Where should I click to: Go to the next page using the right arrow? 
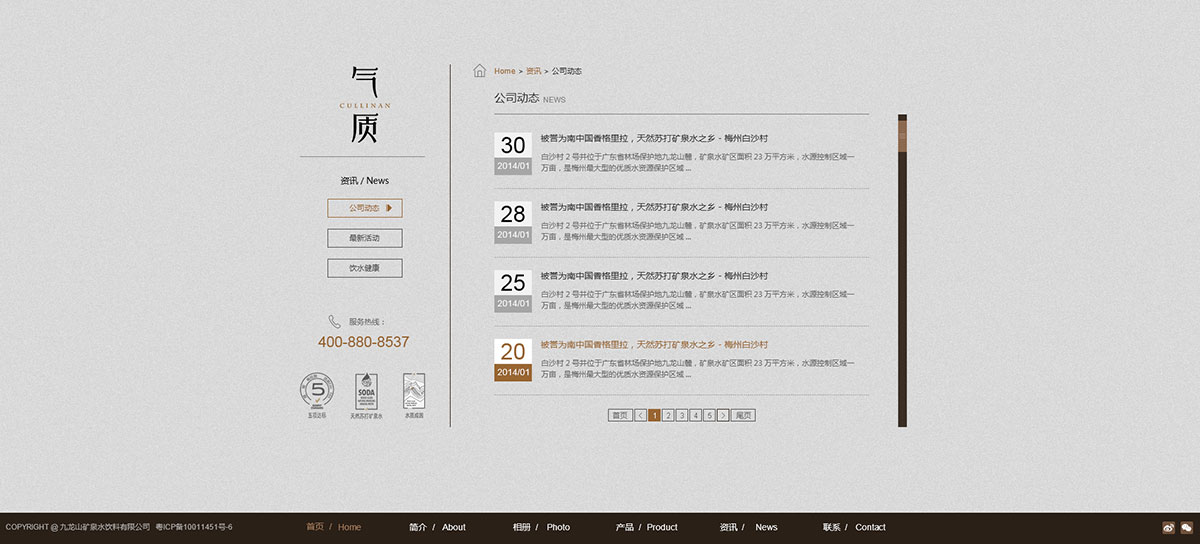pyautogui.click(x=723, y=415)
